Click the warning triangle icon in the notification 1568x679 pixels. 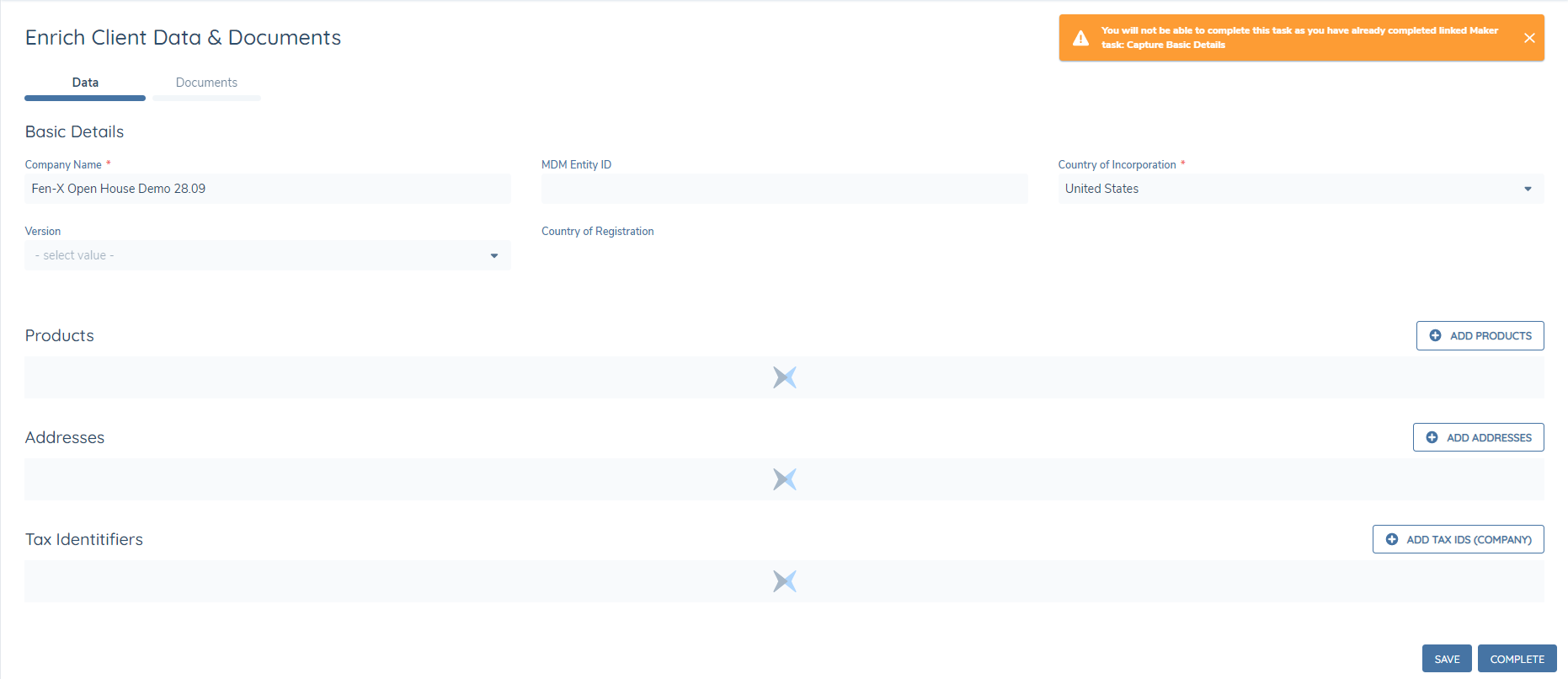(1080, 38)
